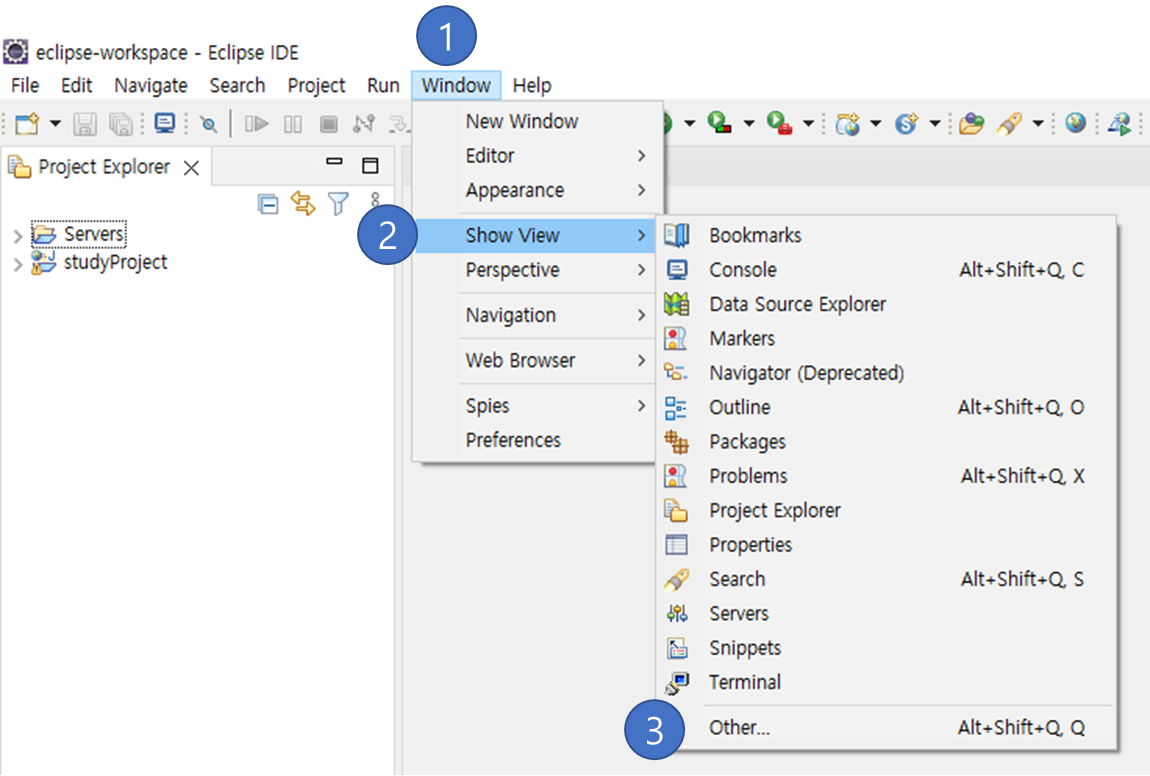Show the Markers view
This screenshot has width=1150, height=776.
click(886, 339)
